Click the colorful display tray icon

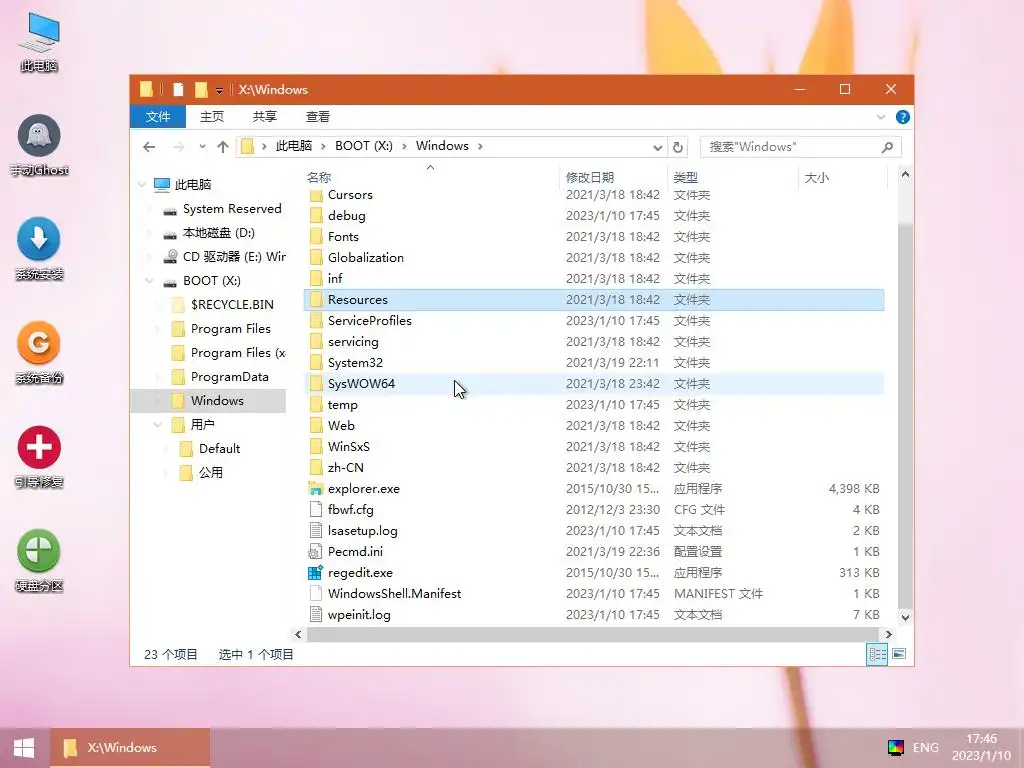pyautogui.click(x=895, y=748)
